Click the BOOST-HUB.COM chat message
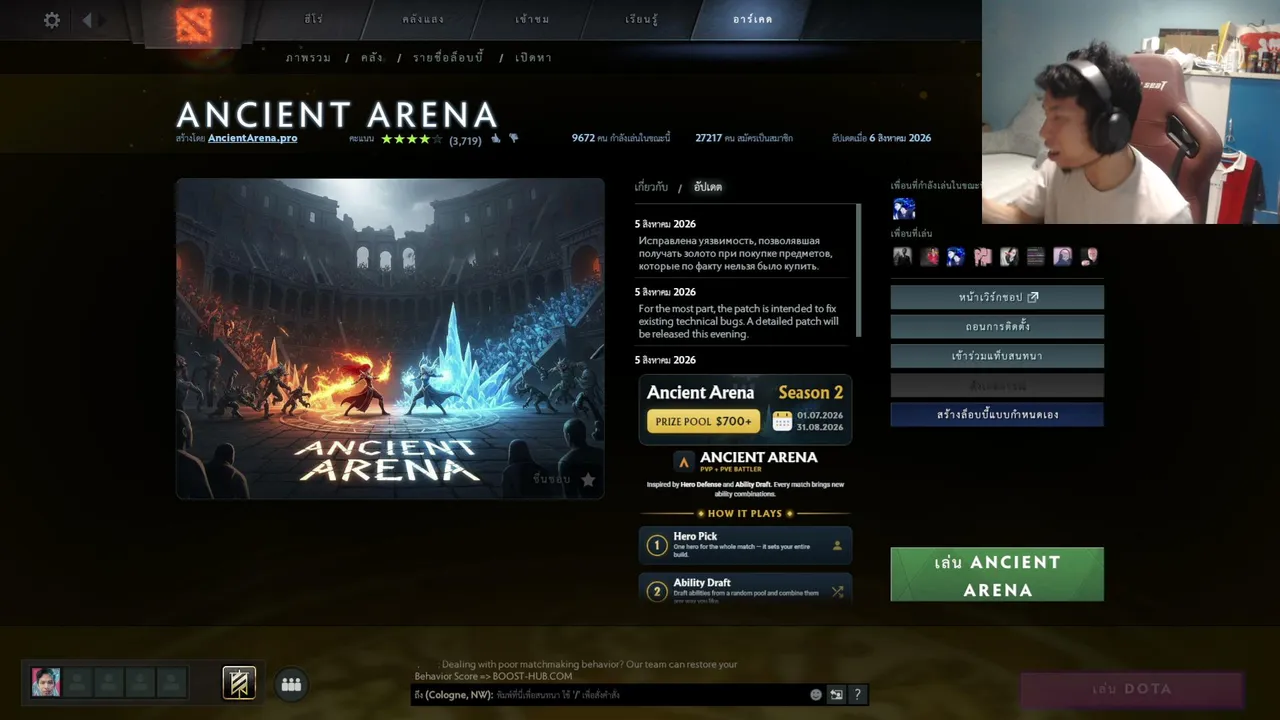 [576, 670]
